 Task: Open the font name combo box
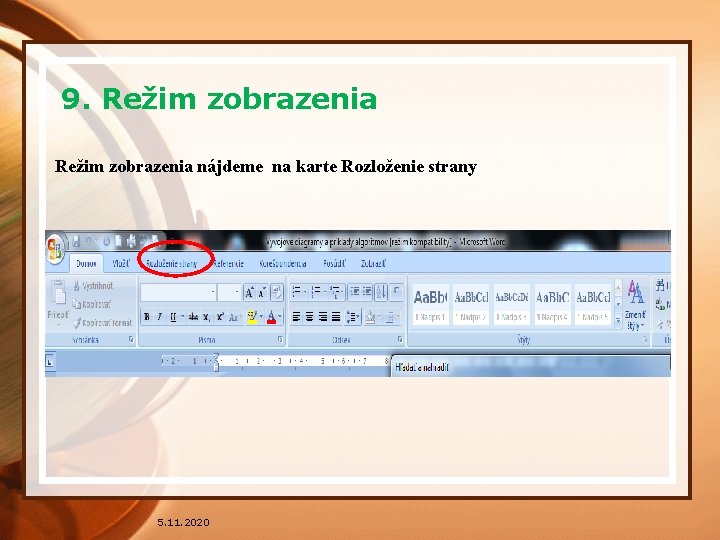pyautogui.click(x=178, y=292)
